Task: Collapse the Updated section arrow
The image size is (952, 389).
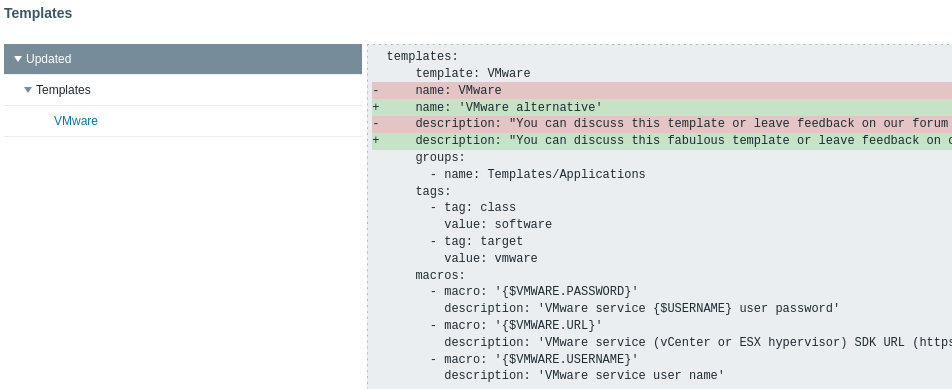Action: (x=18, y=59)
